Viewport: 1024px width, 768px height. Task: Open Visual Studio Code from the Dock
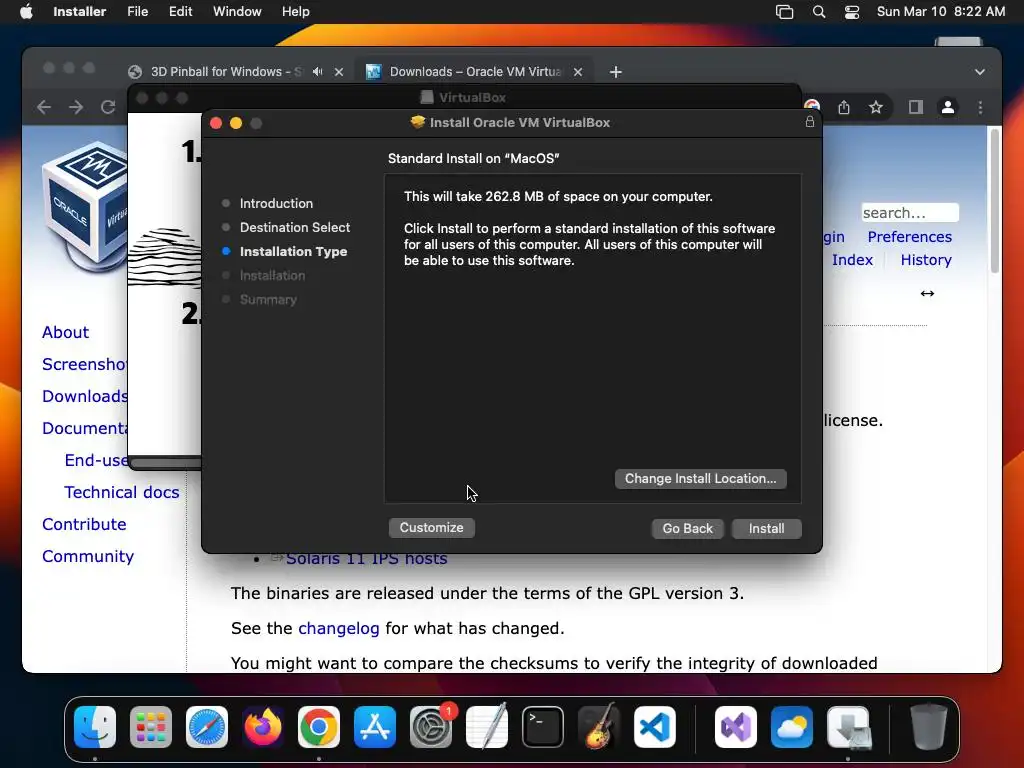click(x=655, y=726)
